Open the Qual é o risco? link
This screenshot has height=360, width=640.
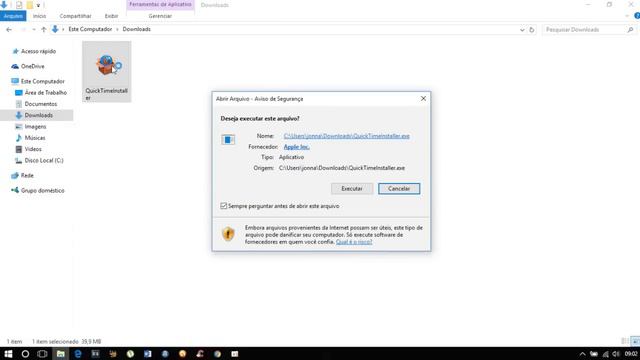point(354,242)
